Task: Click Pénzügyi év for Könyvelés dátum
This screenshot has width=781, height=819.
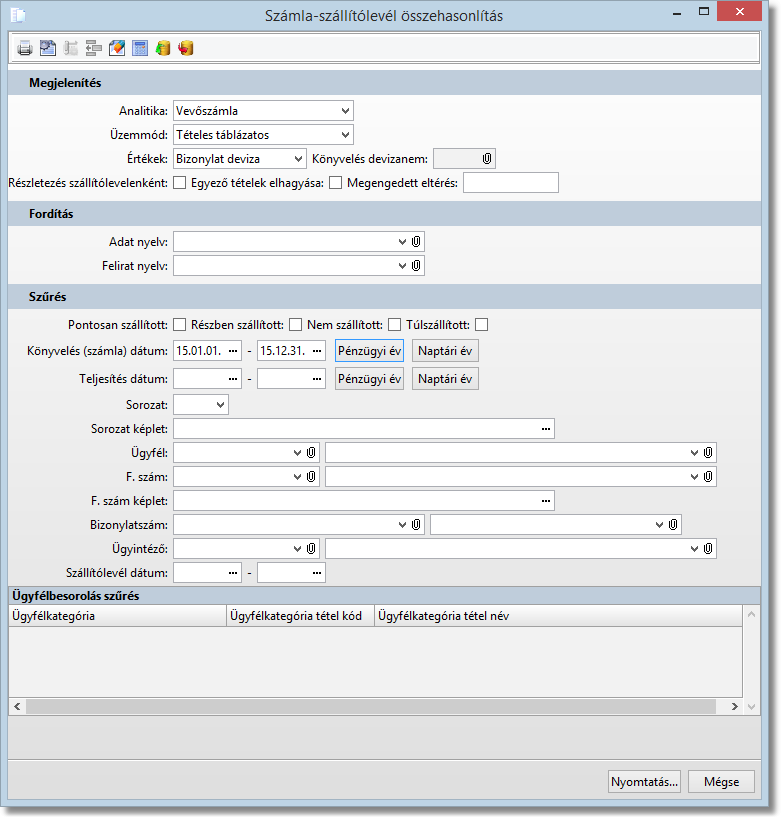Action: point(369,351)
